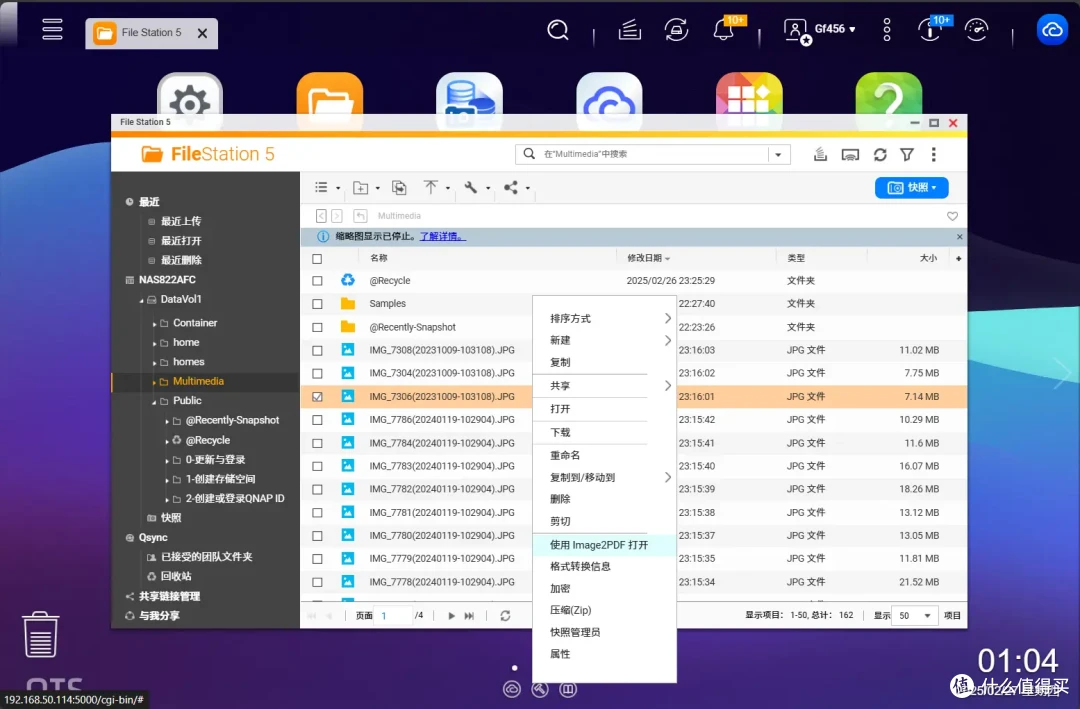Click the parent folder up-arrow icon
The height and width of the screenshot is (709, 1080).
pos(360,216)
